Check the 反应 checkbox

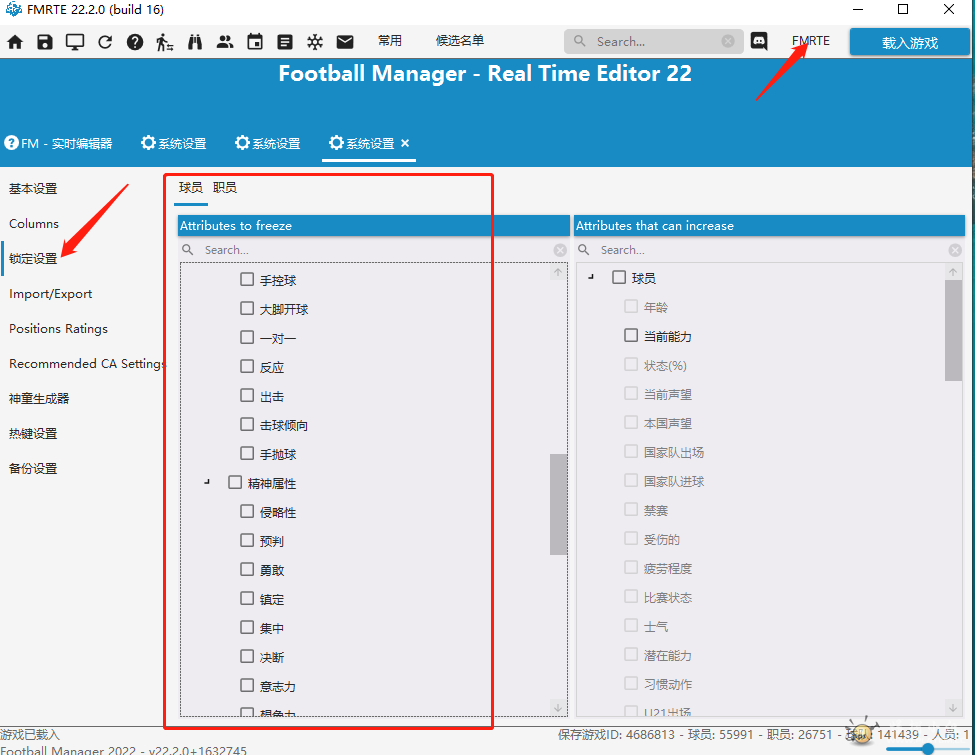click(247, 366)
